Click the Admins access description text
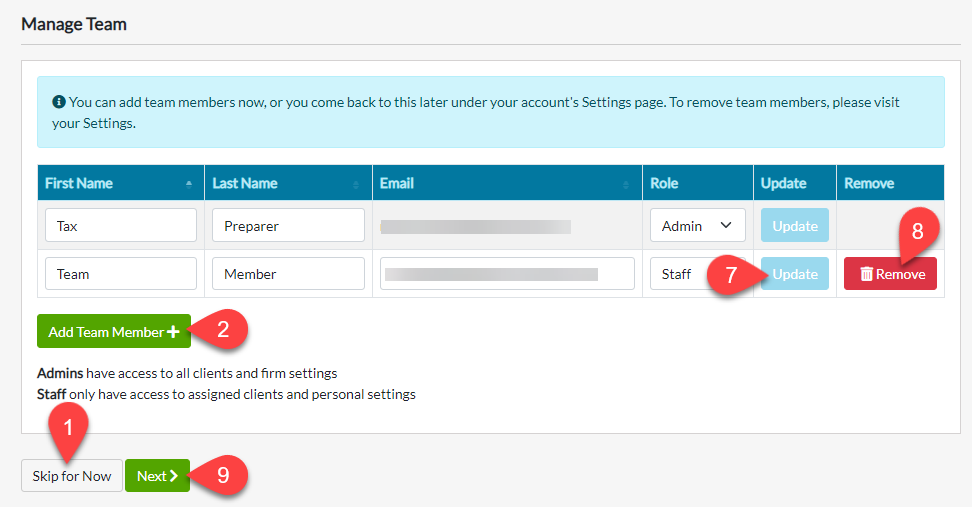Viewport: 972px width, 507px height. click(187, 373)
